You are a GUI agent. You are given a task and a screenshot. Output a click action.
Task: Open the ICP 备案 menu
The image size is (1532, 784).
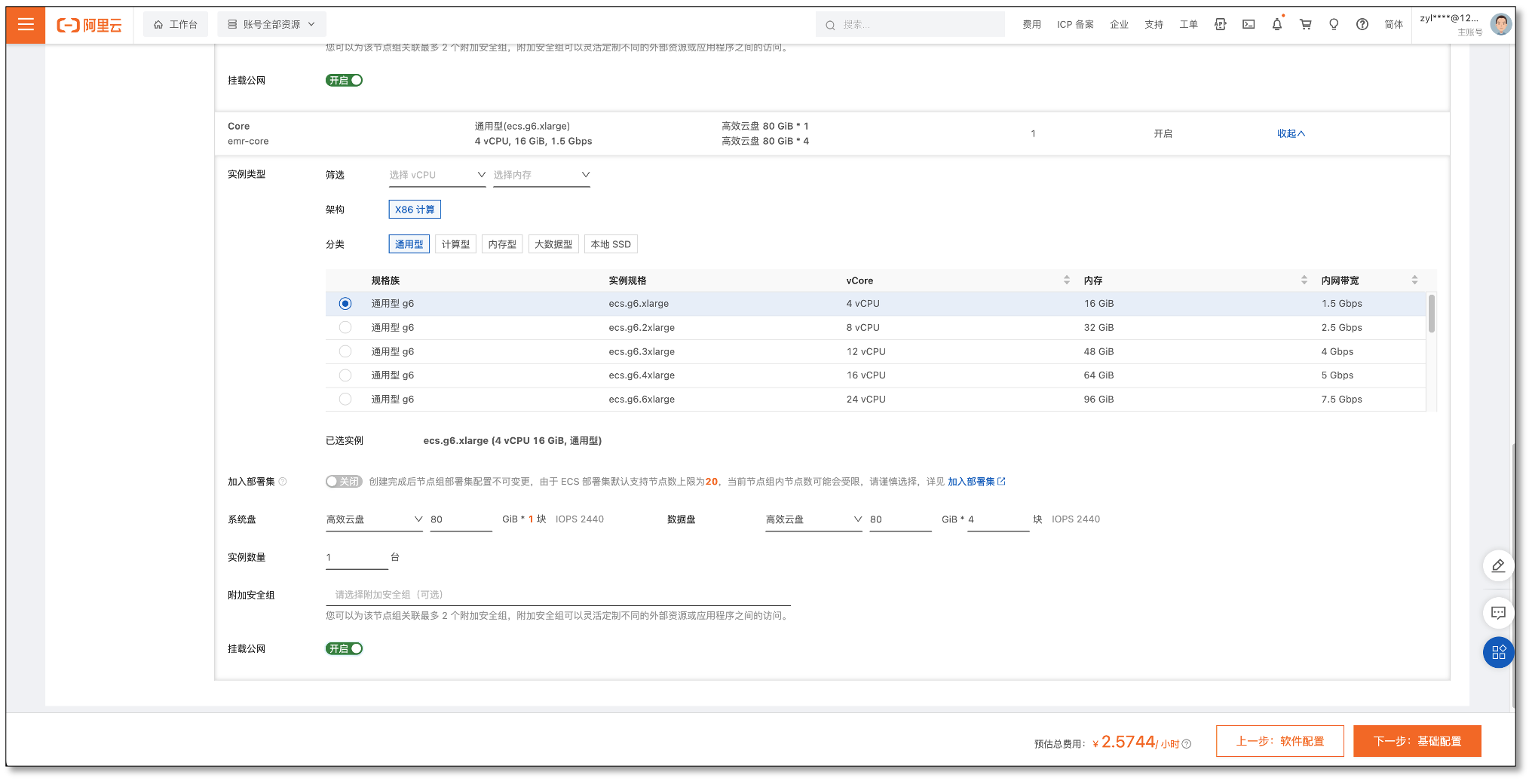pyautogui.click(x=1075, y=25)
